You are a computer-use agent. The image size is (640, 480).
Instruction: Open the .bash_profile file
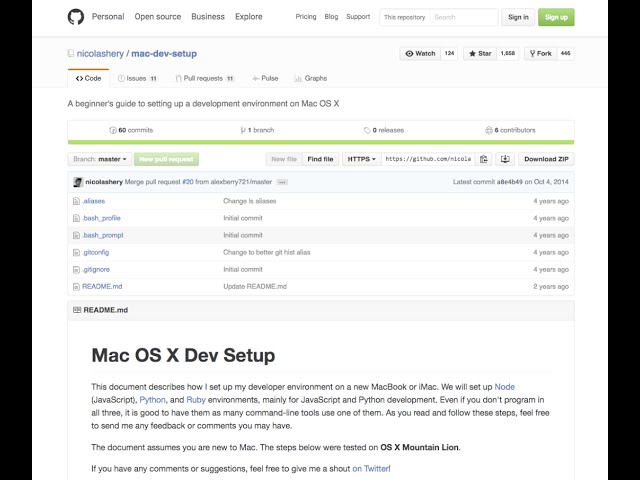pos(101,218)
